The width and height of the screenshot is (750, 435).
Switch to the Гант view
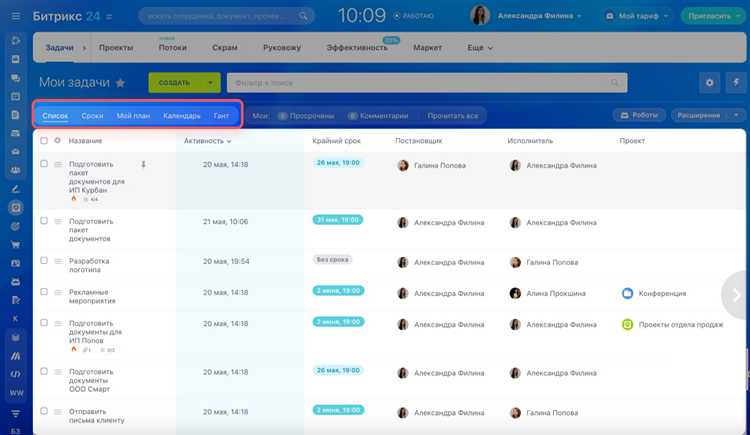(221, 116)
